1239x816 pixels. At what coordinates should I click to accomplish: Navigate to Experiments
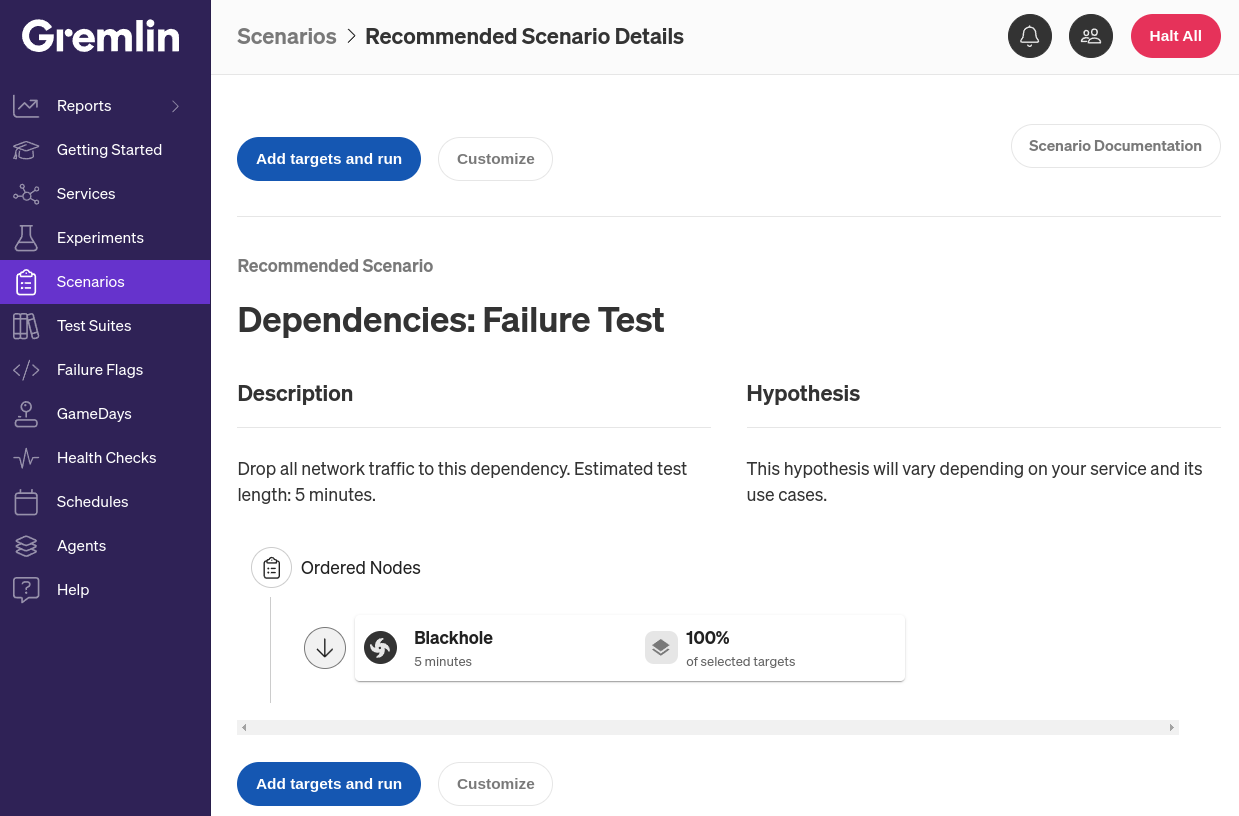105,238
